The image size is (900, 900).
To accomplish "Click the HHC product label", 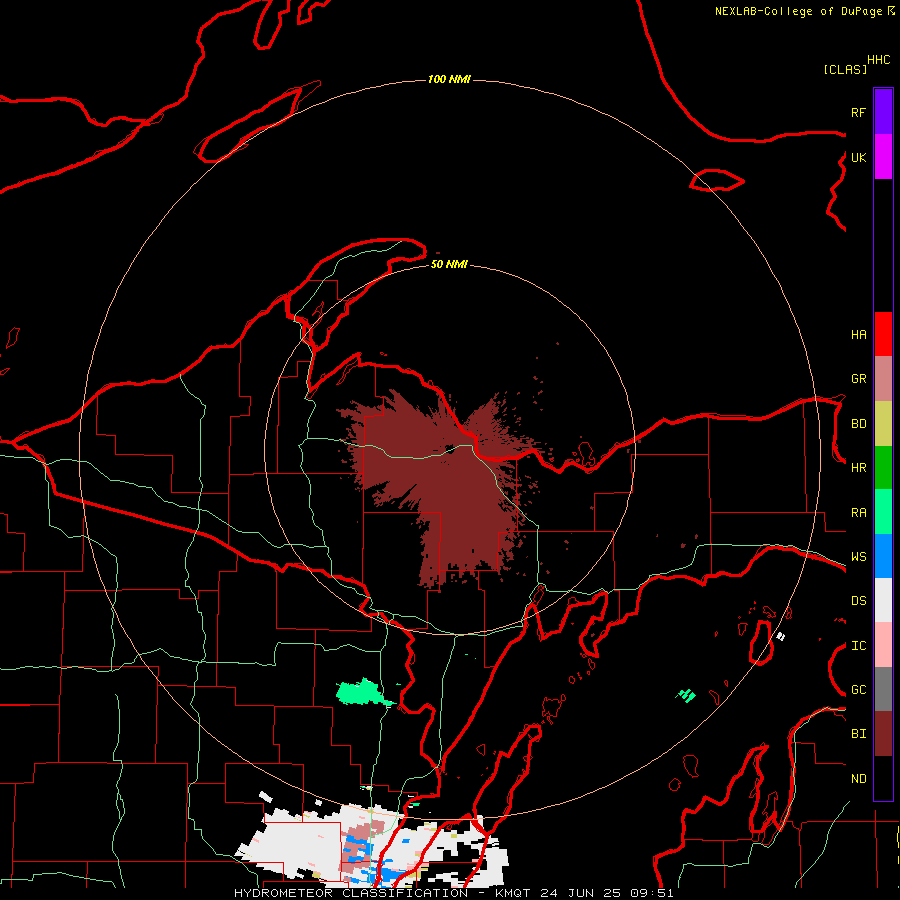I will coord(879,60).
